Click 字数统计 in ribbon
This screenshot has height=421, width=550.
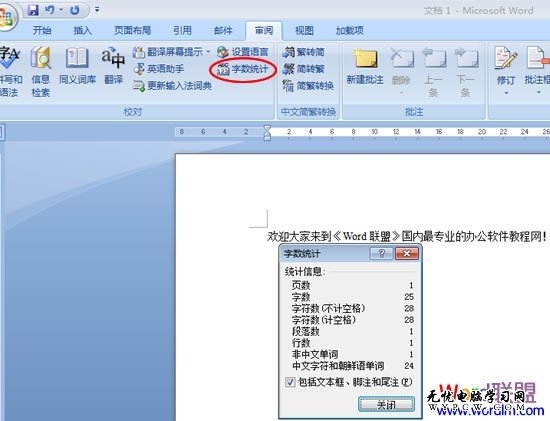pyautogui.click(x=243, y=69)
